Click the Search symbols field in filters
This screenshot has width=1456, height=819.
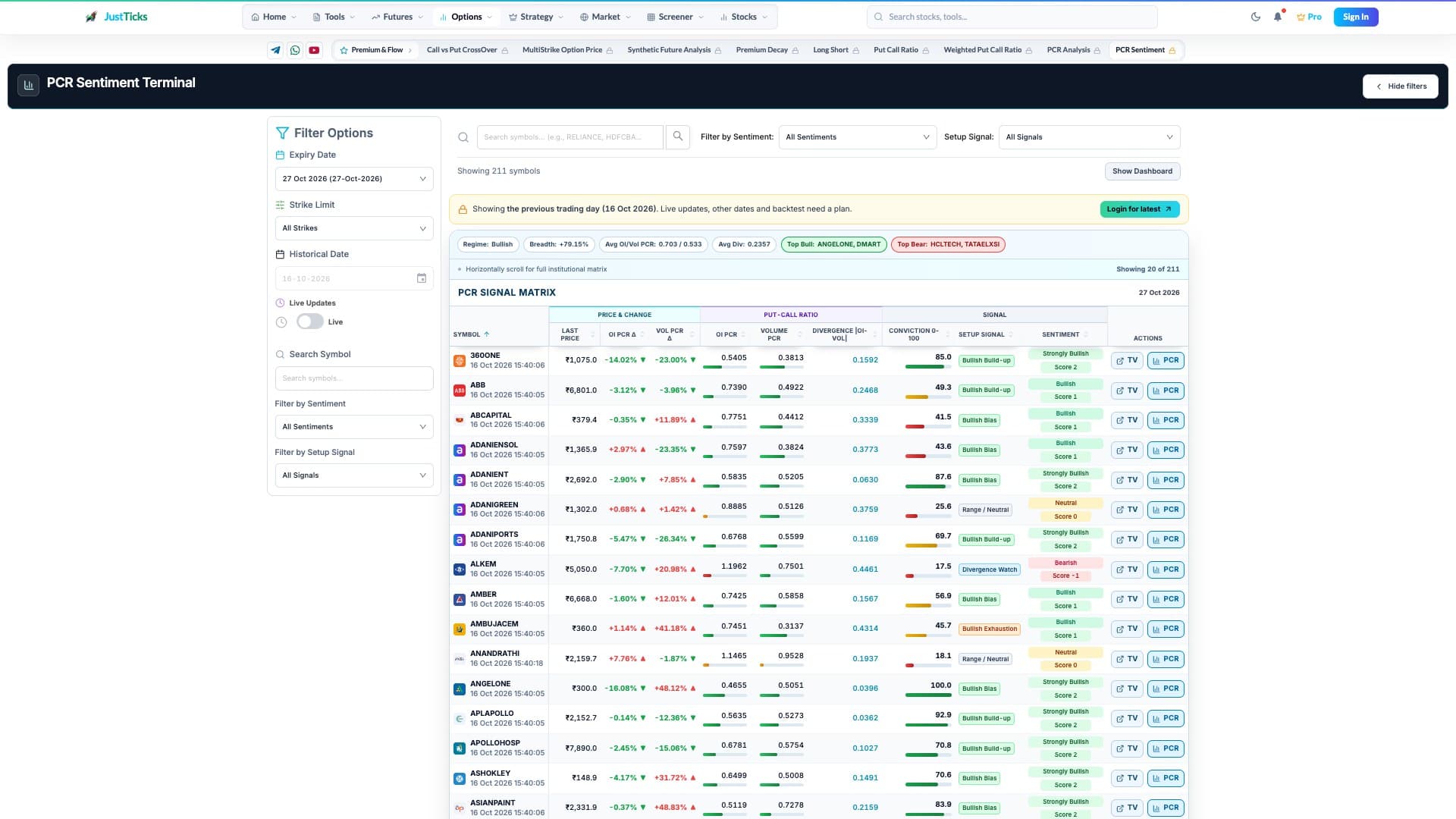coord(354,378)
